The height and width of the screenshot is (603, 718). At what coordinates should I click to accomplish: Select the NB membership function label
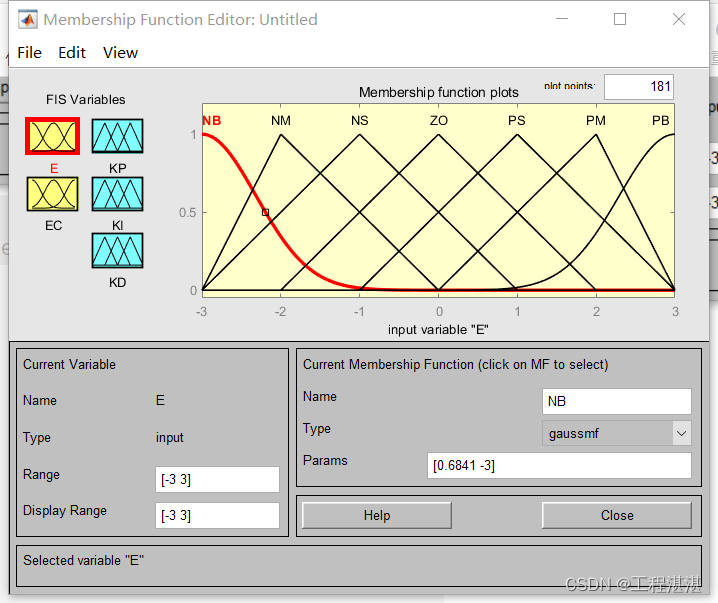212,120
